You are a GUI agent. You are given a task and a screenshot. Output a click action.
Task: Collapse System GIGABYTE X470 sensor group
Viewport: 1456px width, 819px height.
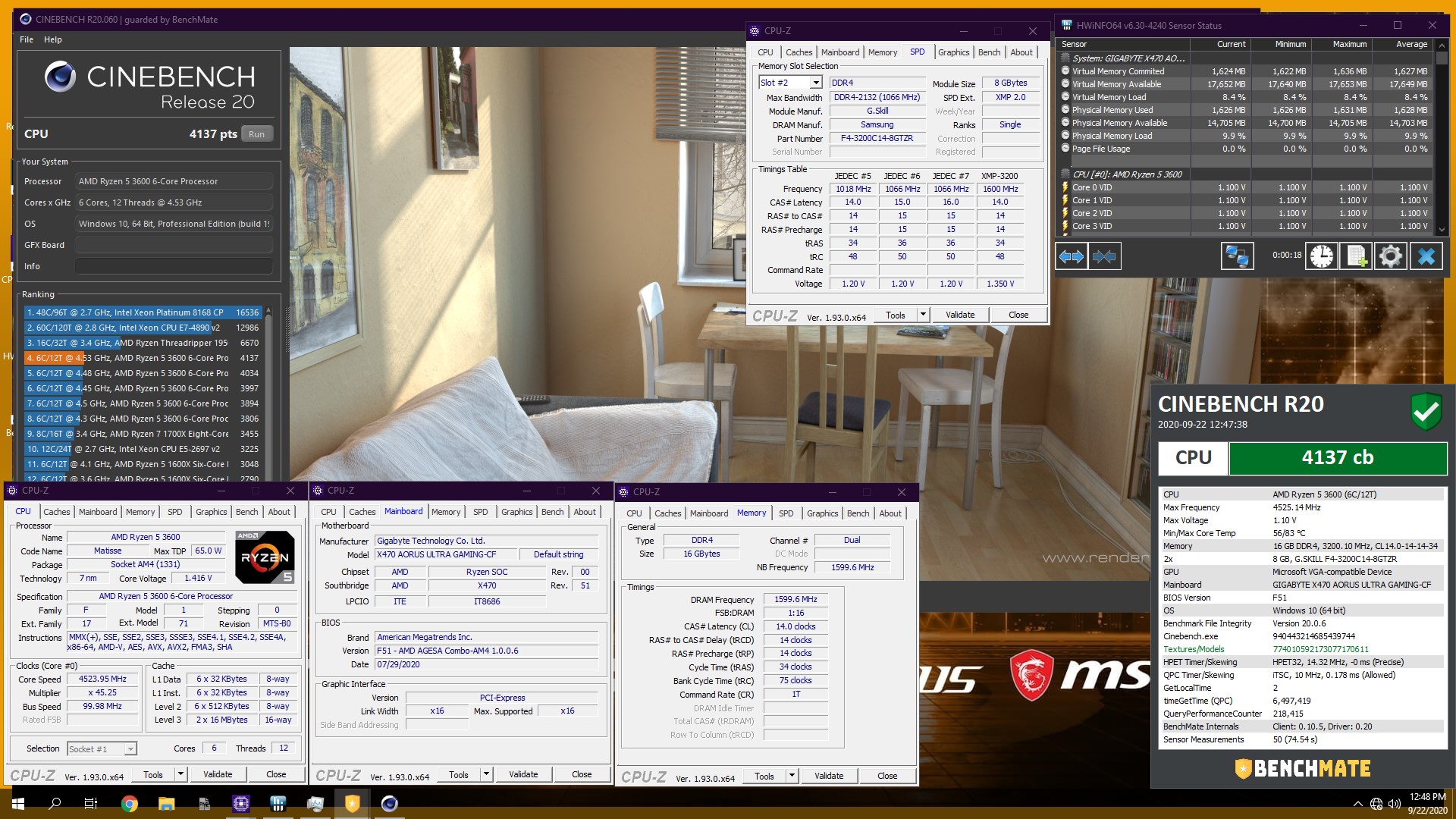pos(1065,58)
